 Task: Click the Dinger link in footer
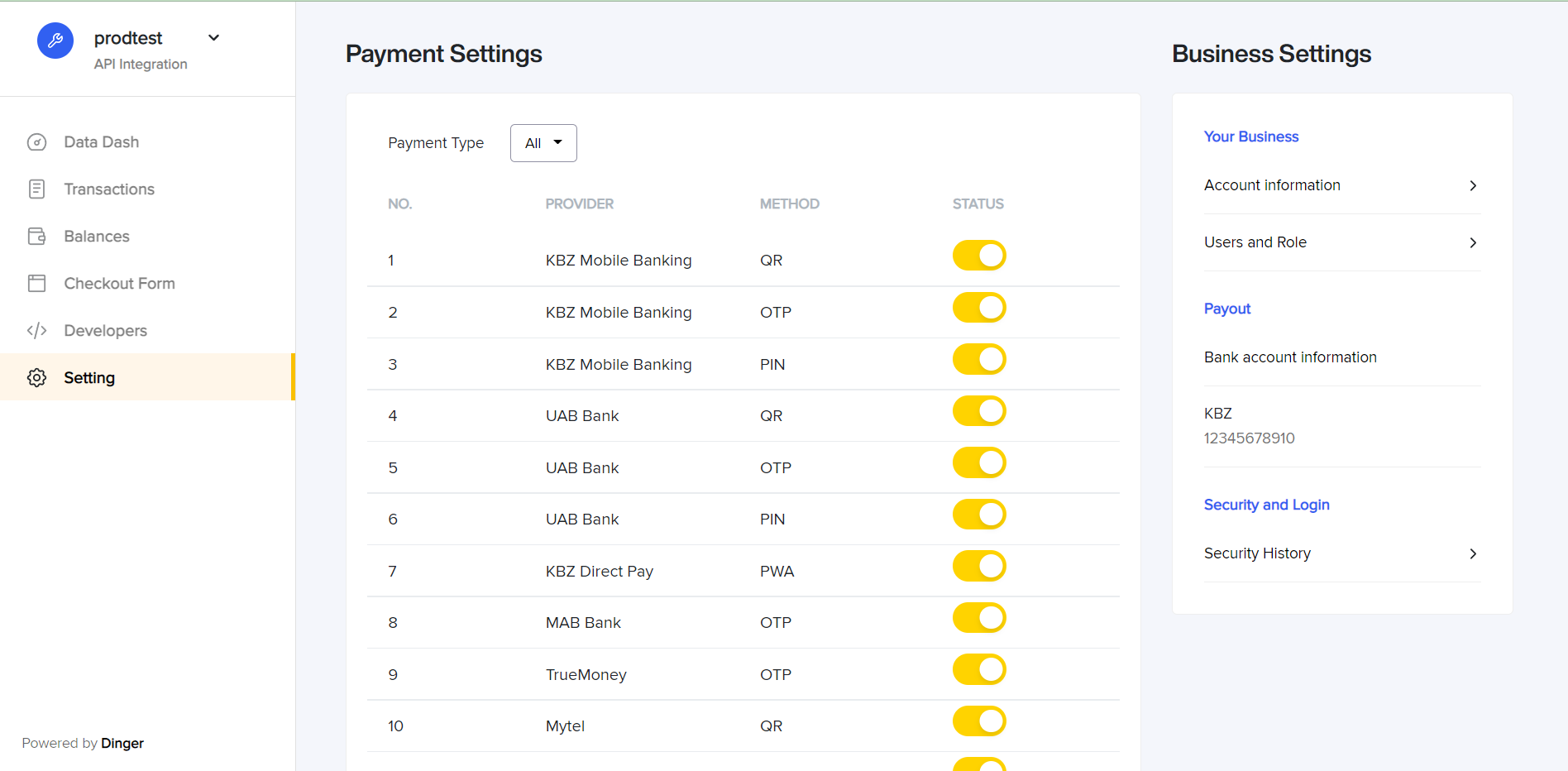click(122, 743)
